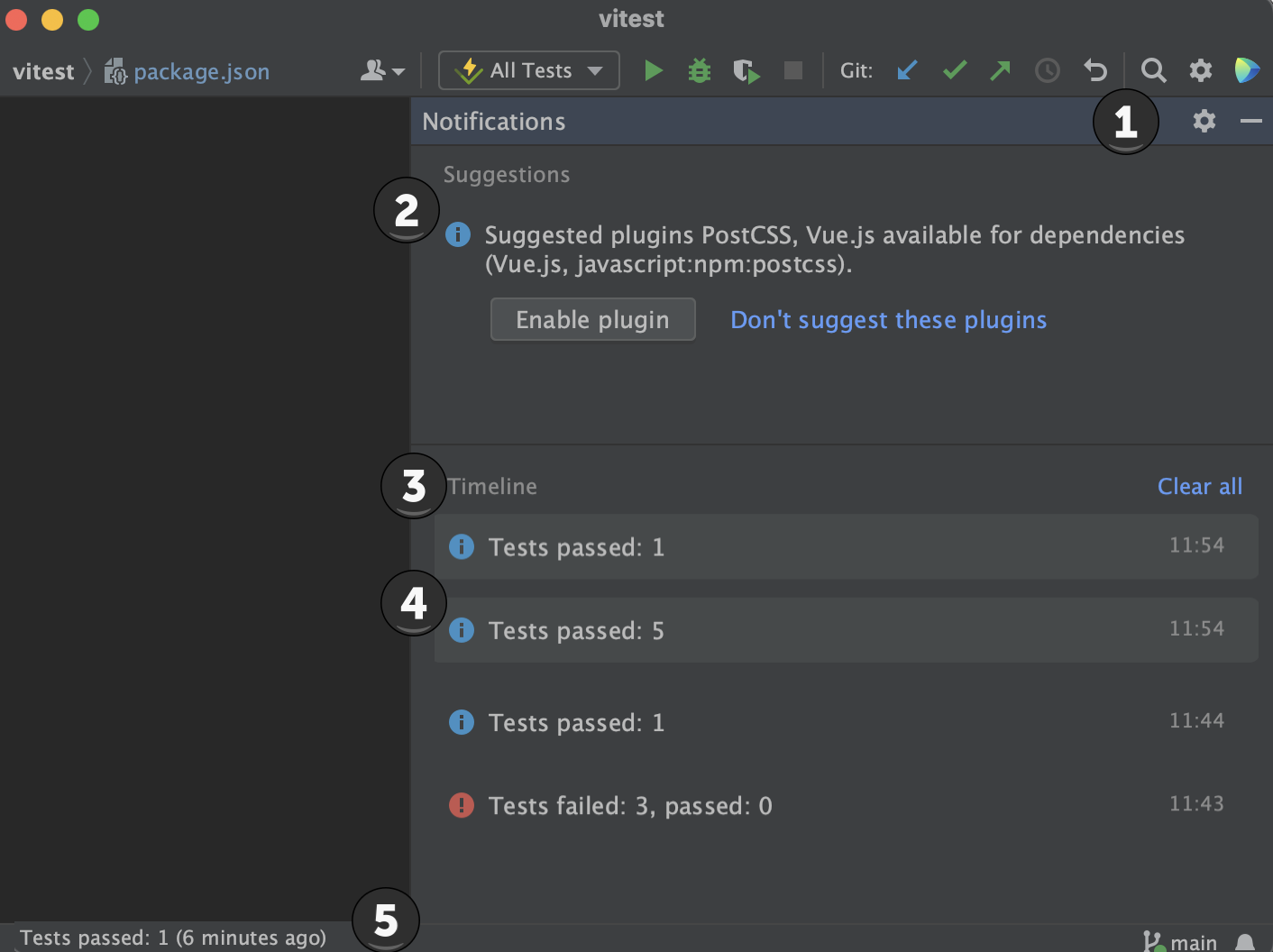Open the IDE settings gear
This screenshot has width=1273, height=952.
click(1201, 70)
